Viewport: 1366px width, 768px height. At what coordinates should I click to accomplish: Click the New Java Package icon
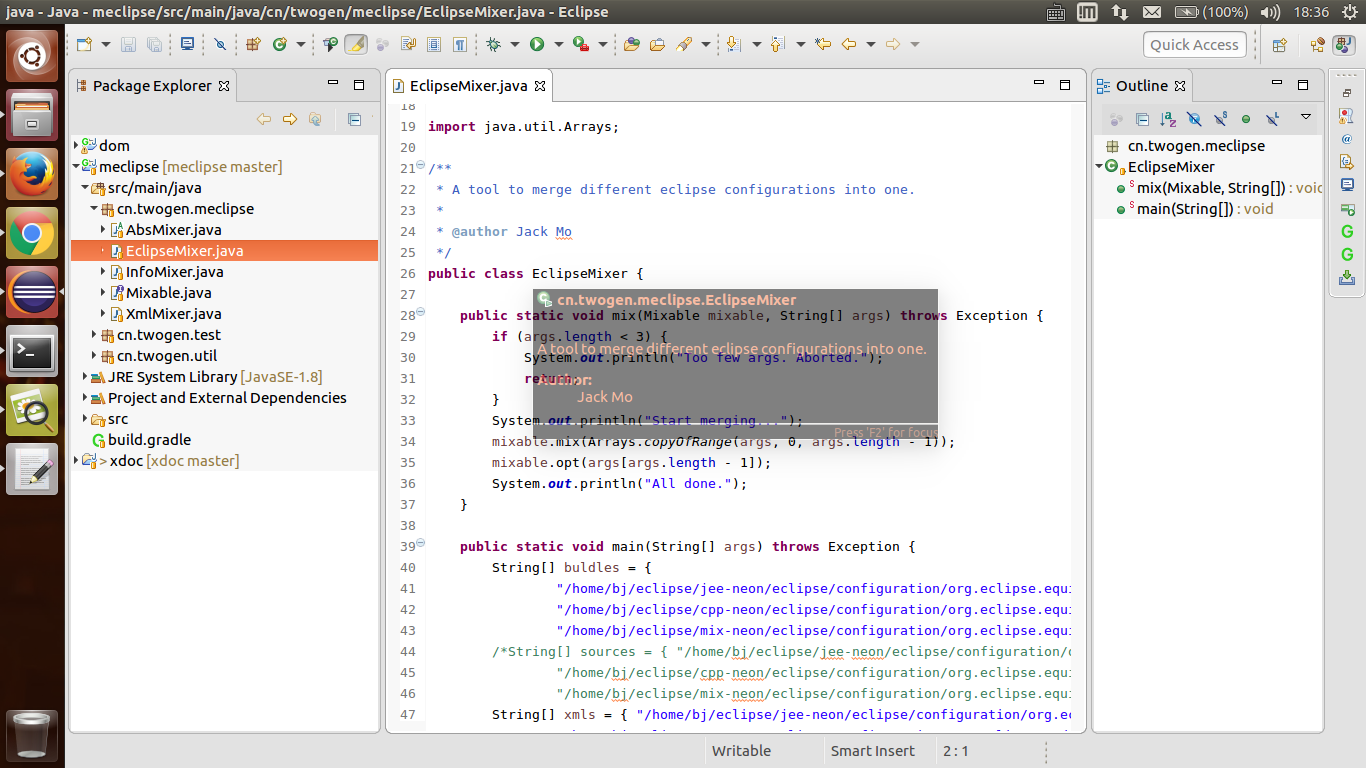point(253,44)
